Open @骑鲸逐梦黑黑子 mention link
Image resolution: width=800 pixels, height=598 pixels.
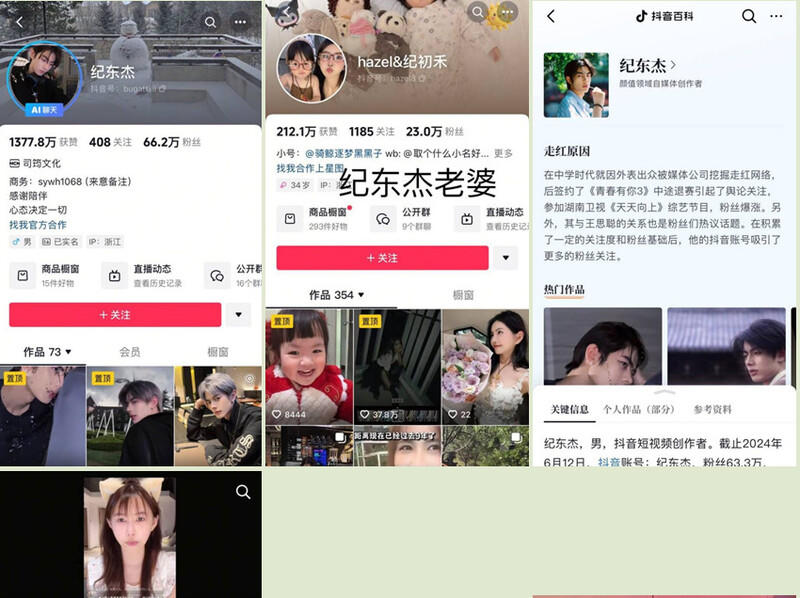[343, 153]
